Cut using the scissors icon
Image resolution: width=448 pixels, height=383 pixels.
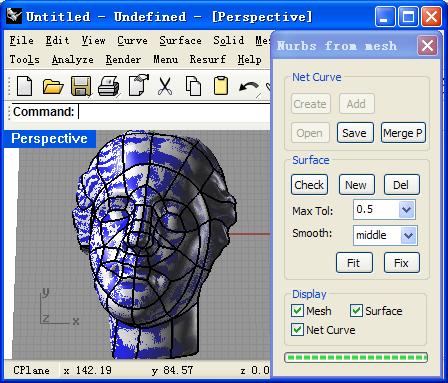(165, 86)
